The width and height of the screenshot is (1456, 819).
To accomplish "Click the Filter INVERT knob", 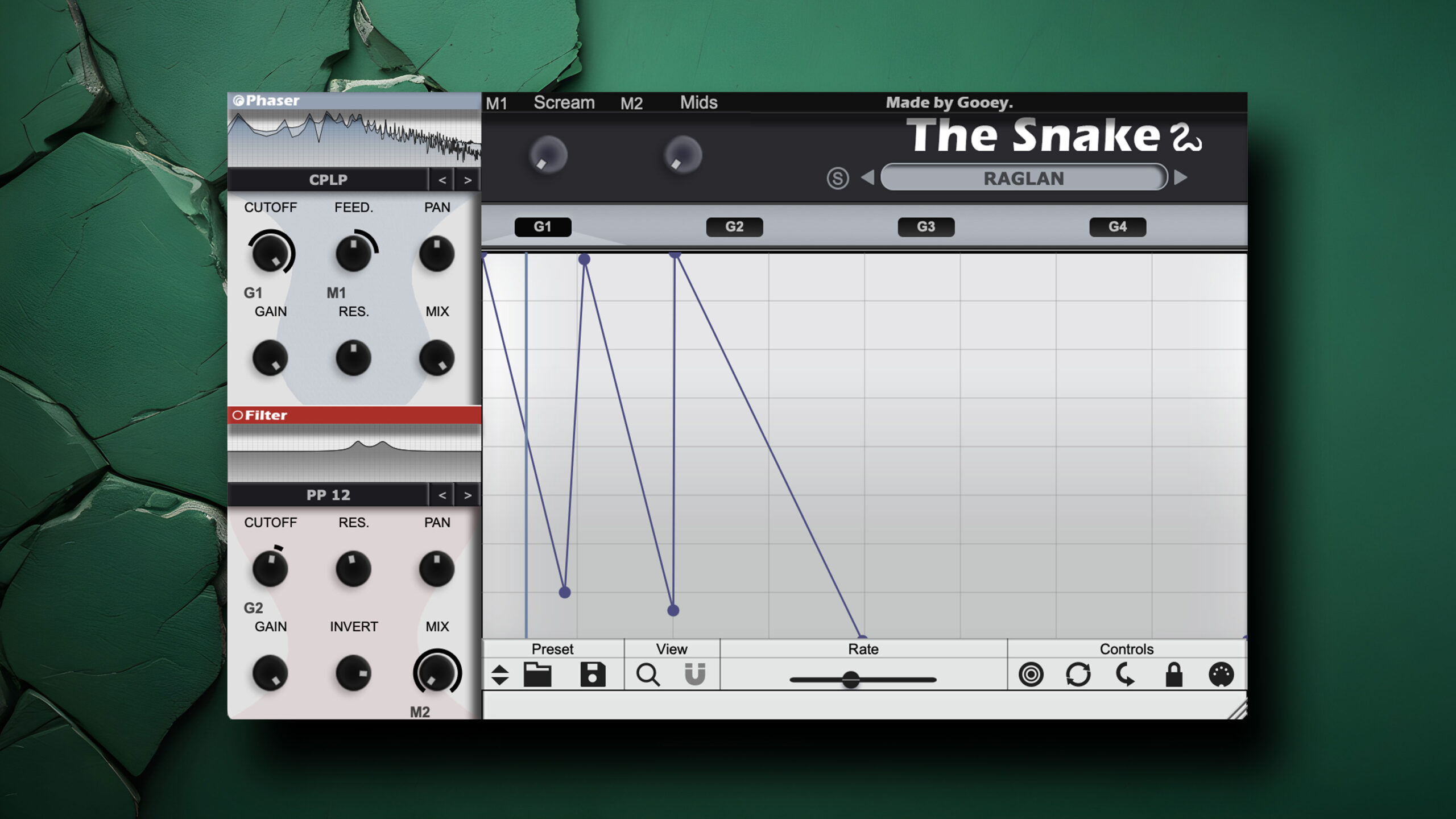I will pos(353,673).
